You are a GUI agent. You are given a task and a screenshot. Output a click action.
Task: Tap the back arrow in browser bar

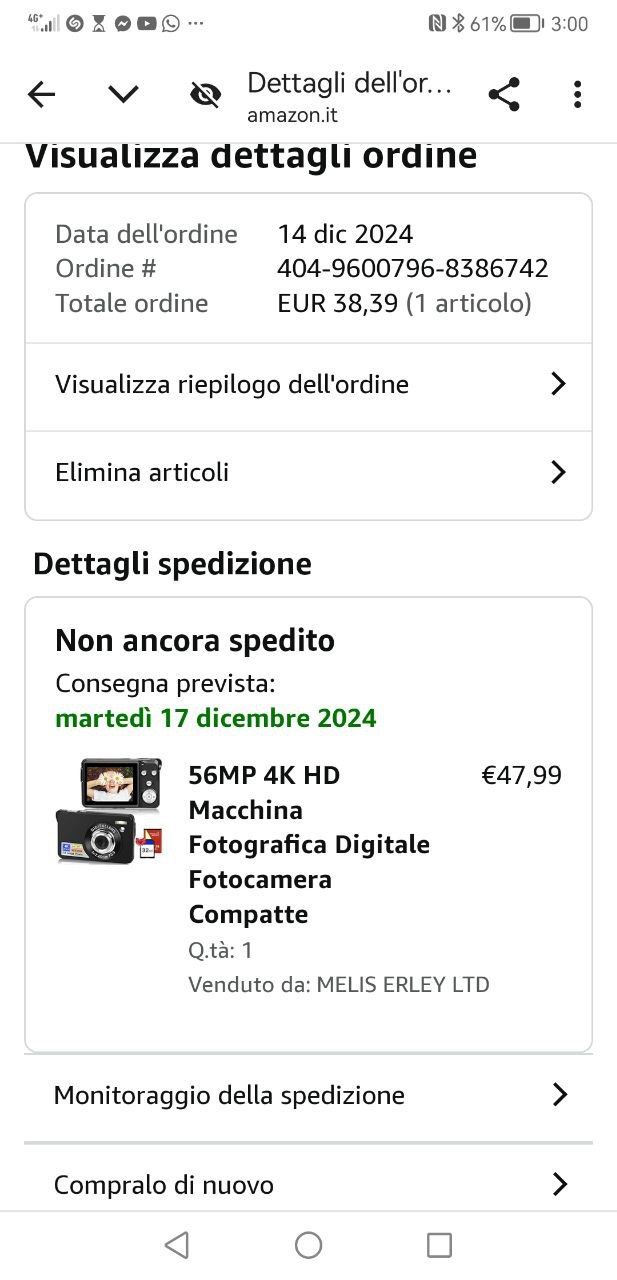click(x=41, y=95)
